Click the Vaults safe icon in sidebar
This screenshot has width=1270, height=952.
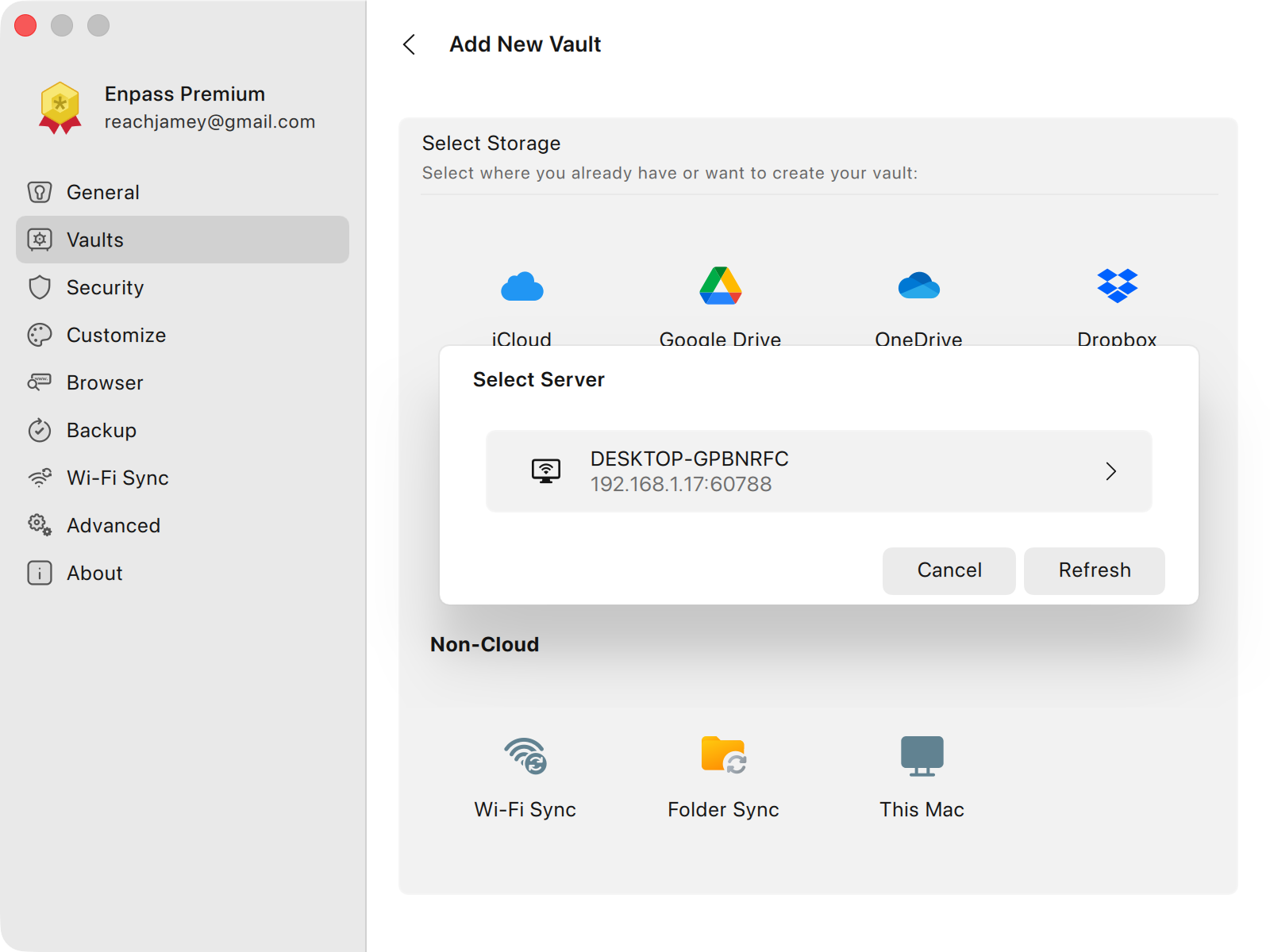40,240
